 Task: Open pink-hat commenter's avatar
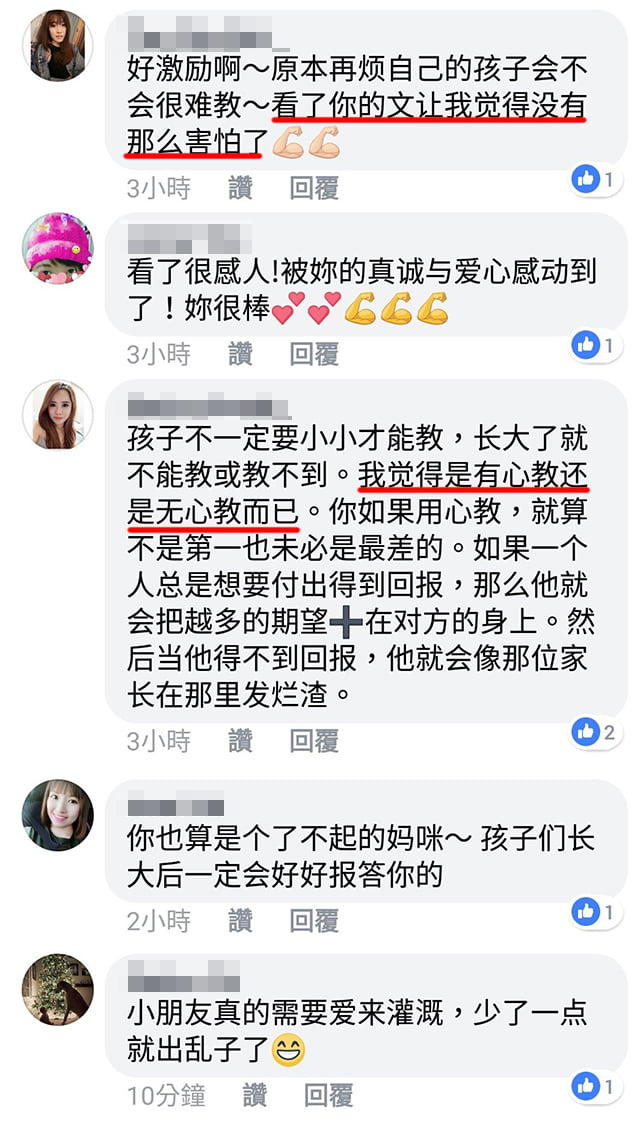click(x=57, y=248)
